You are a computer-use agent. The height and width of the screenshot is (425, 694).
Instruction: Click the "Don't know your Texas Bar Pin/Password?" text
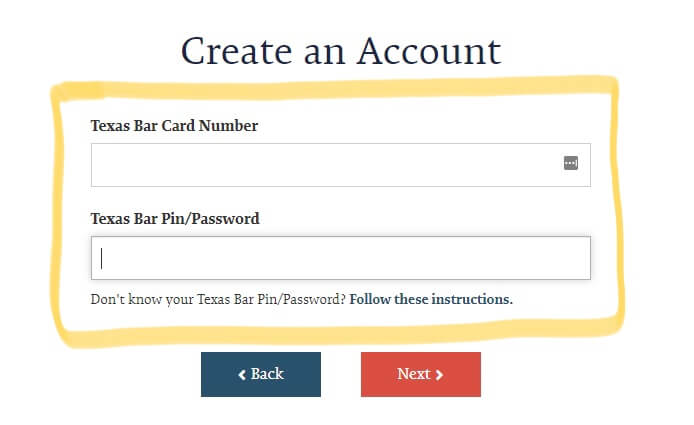[218, 299]
